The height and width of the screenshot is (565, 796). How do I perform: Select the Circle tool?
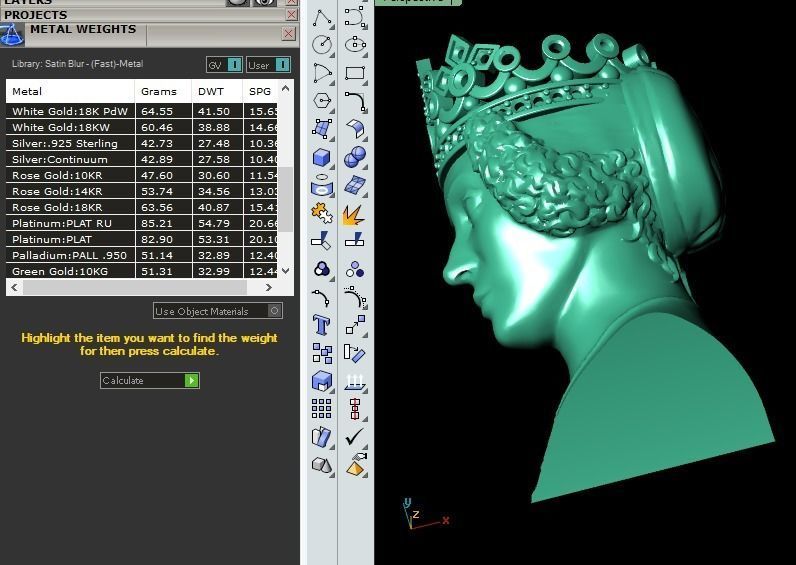pyautogui.click(x=322, y=45)
